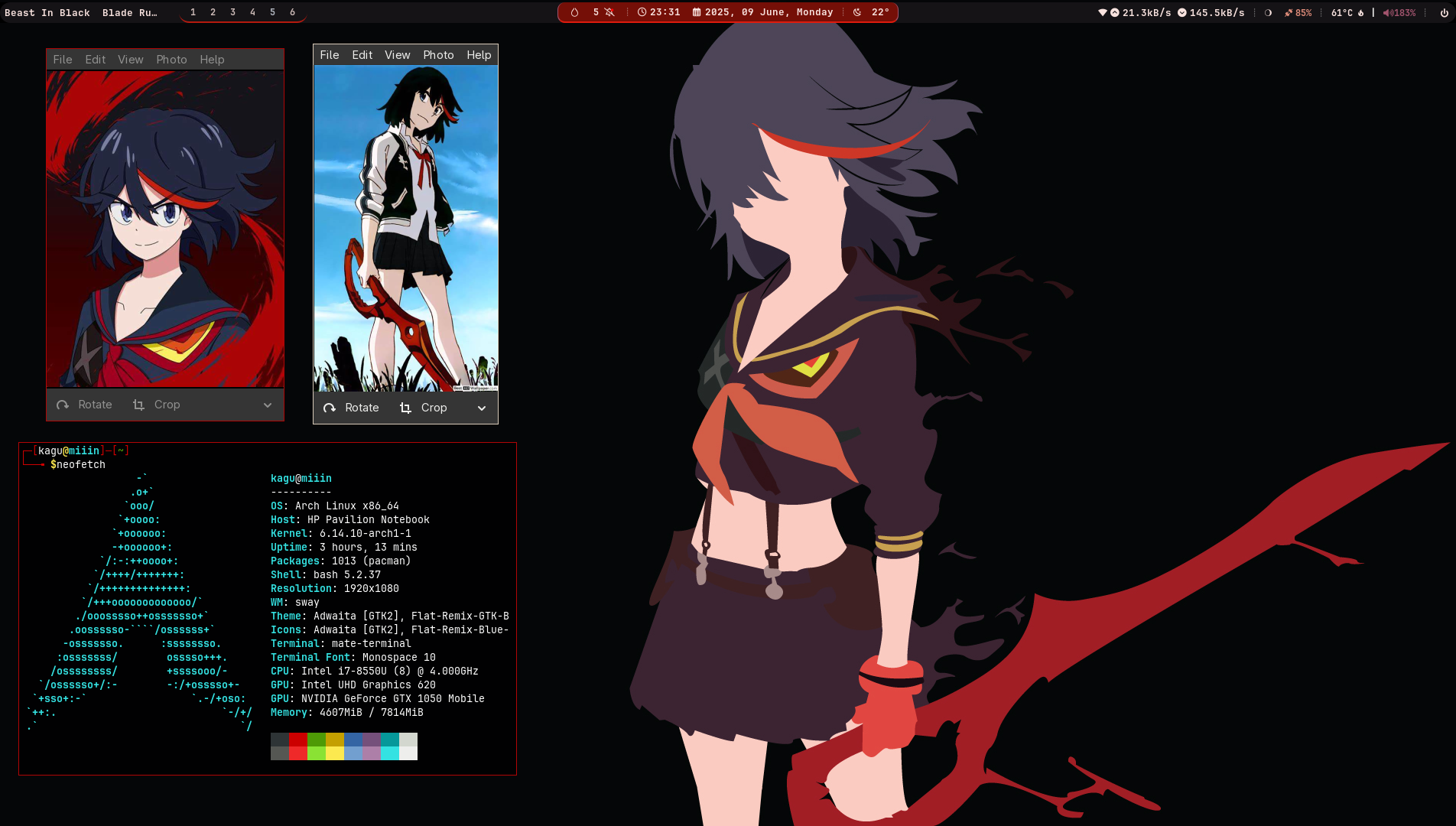This screenshot has height=826, width=1456.
Task: Expand toolbar chevron in right image viewer
Action: click(x=482, y=408)
